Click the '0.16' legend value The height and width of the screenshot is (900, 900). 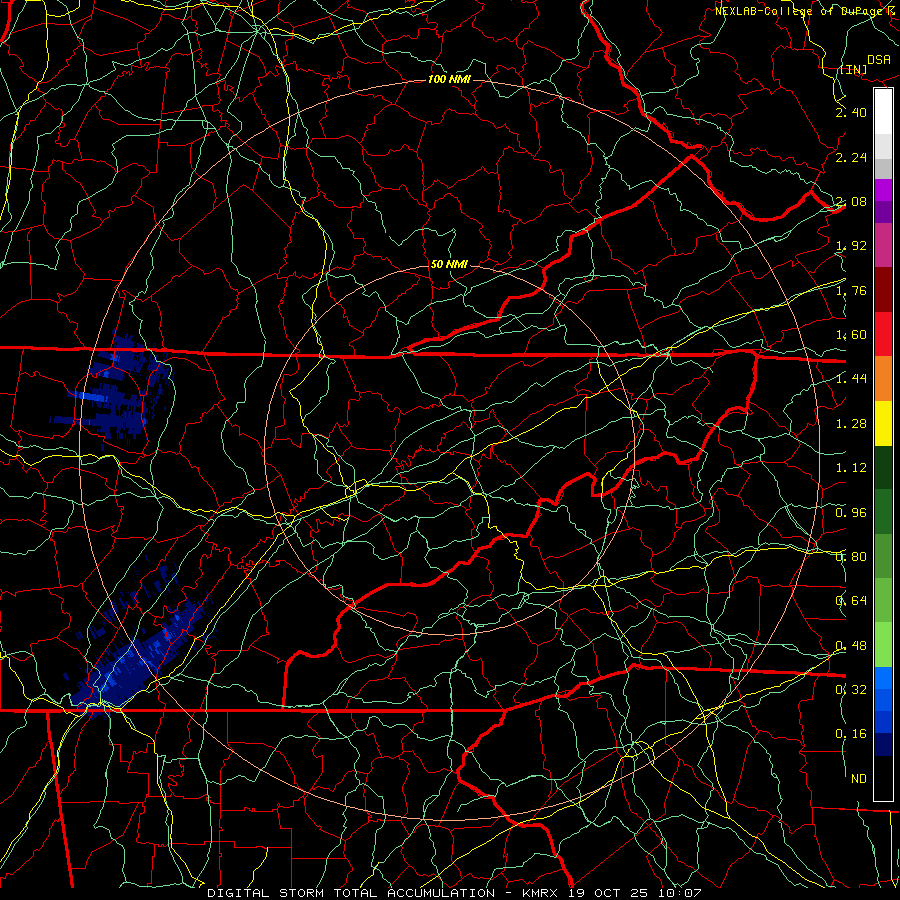pos(851,734)
